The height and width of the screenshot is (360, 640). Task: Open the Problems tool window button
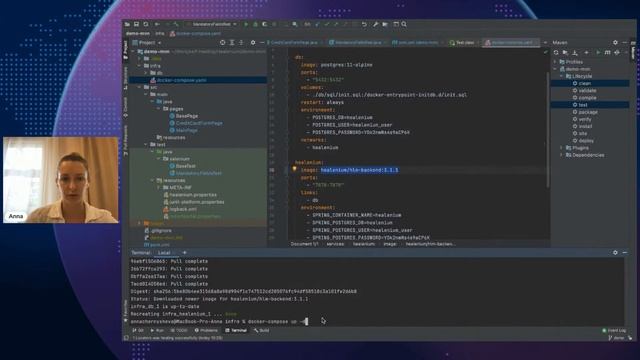pyautogui.click(x=206, y=331)
